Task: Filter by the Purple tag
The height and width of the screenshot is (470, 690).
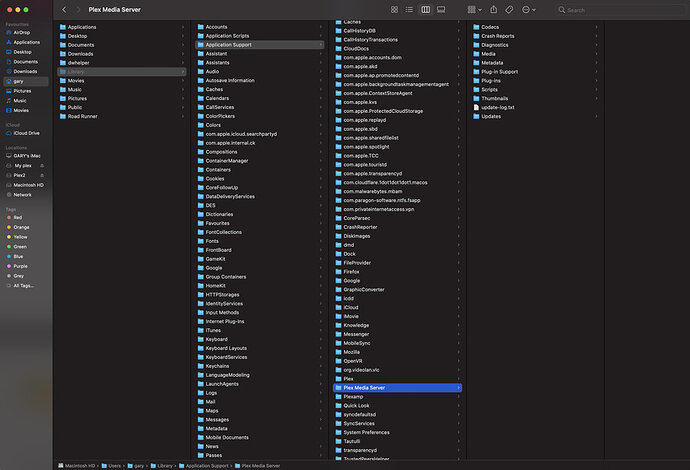Action: tap(20, 266)
